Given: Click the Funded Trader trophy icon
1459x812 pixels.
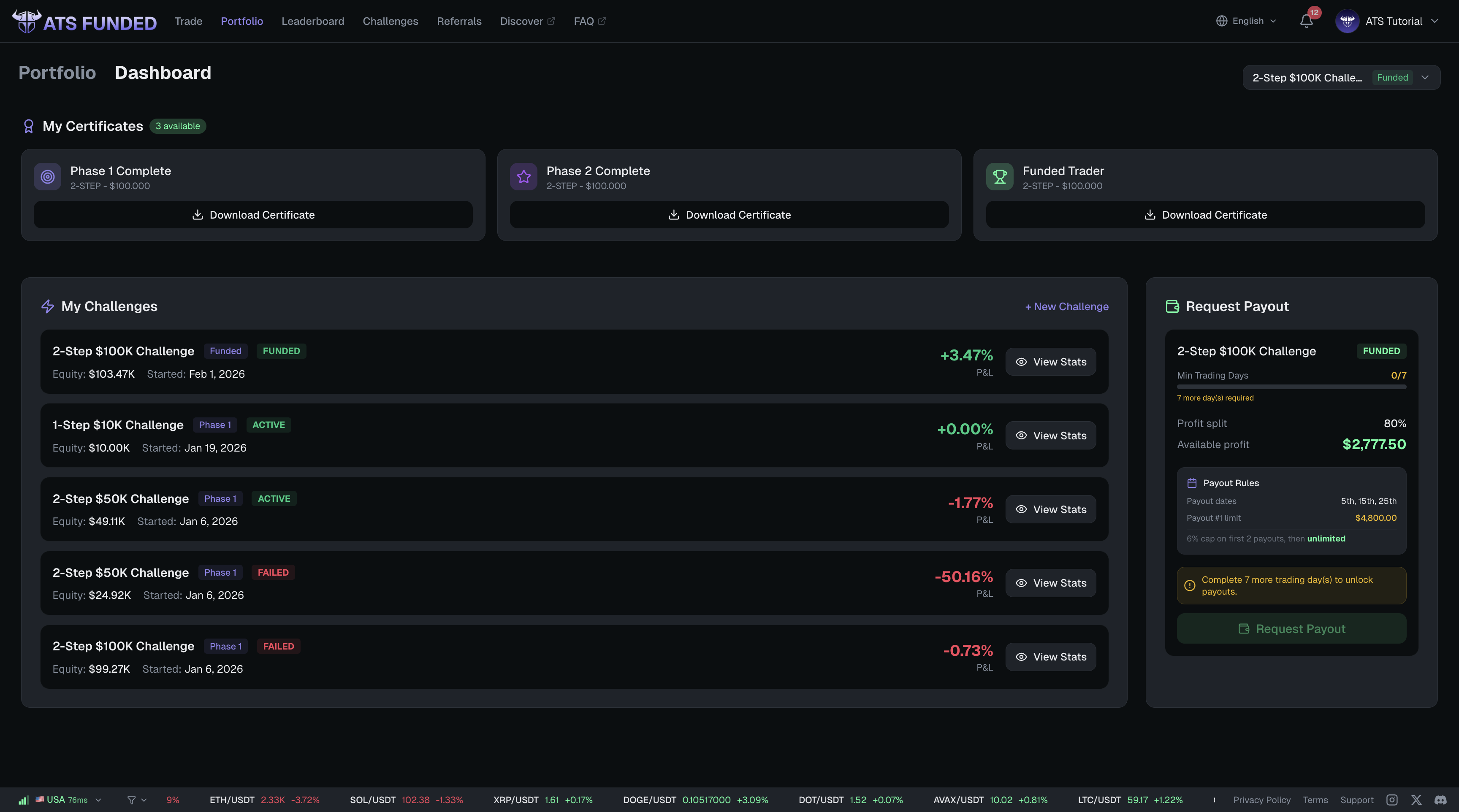Looking at the screenshot, I should pyautogui.click(x=1000, y=177).
